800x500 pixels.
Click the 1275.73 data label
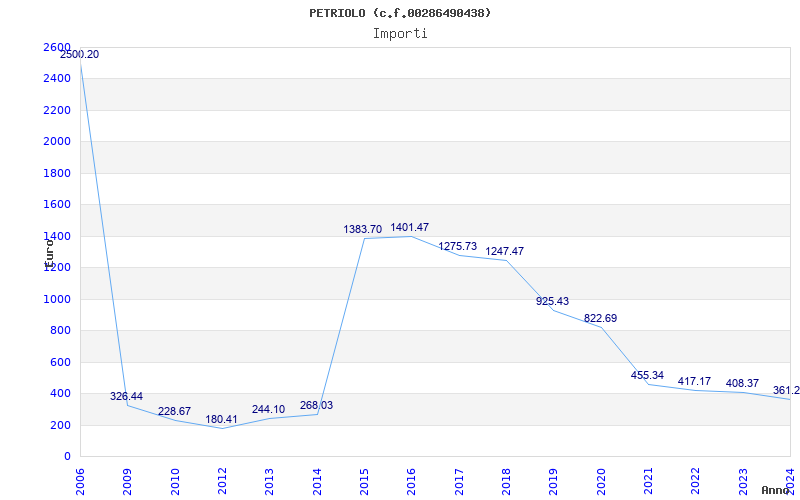pyautogui.click(x=457, y=246)
